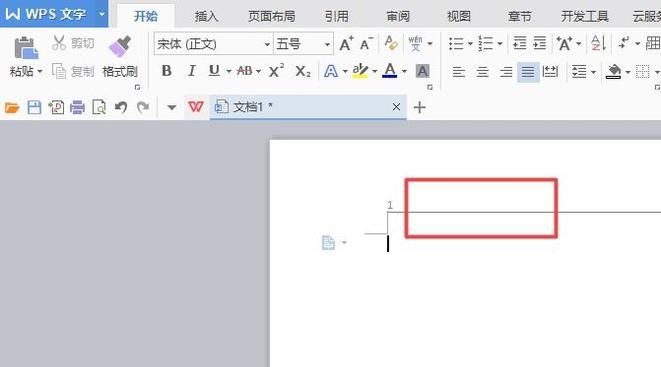Insert bulleted list

[456, 43]
